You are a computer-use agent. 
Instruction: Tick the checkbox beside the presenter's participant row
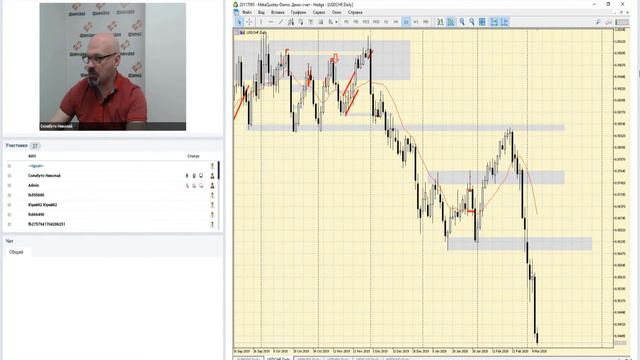tap(9, 176)
